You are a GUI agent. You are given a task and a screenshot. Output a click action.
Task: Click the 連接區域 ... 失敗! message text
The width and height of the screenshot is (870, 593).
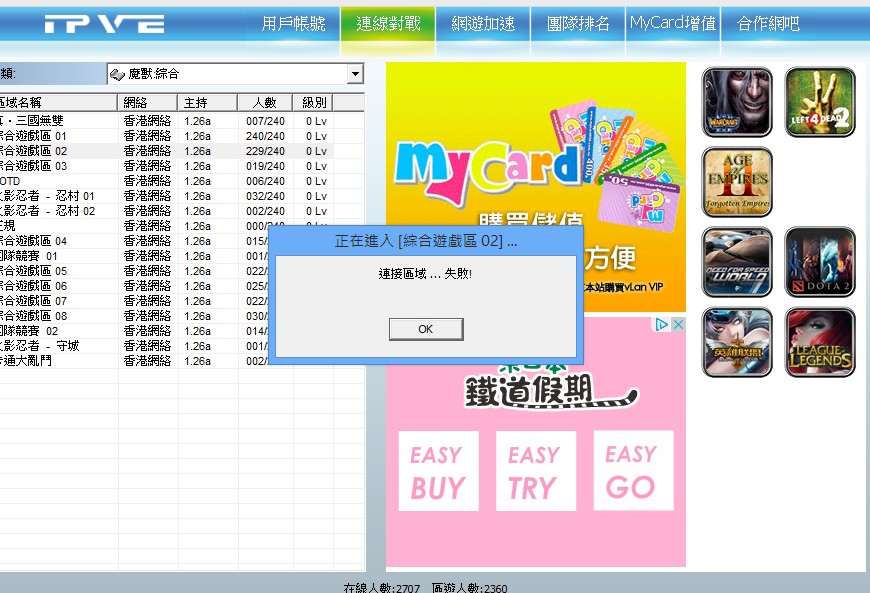(425, 273)
